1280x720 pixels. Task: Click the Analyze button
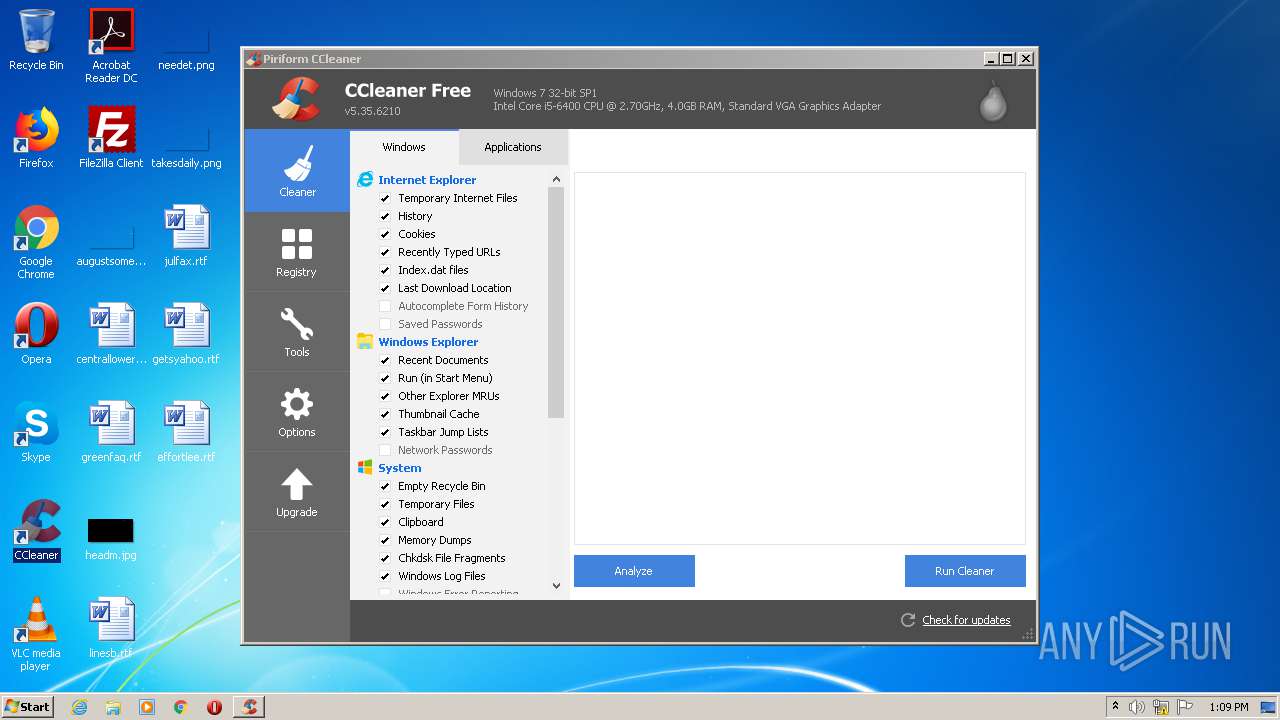coord(634,571)
